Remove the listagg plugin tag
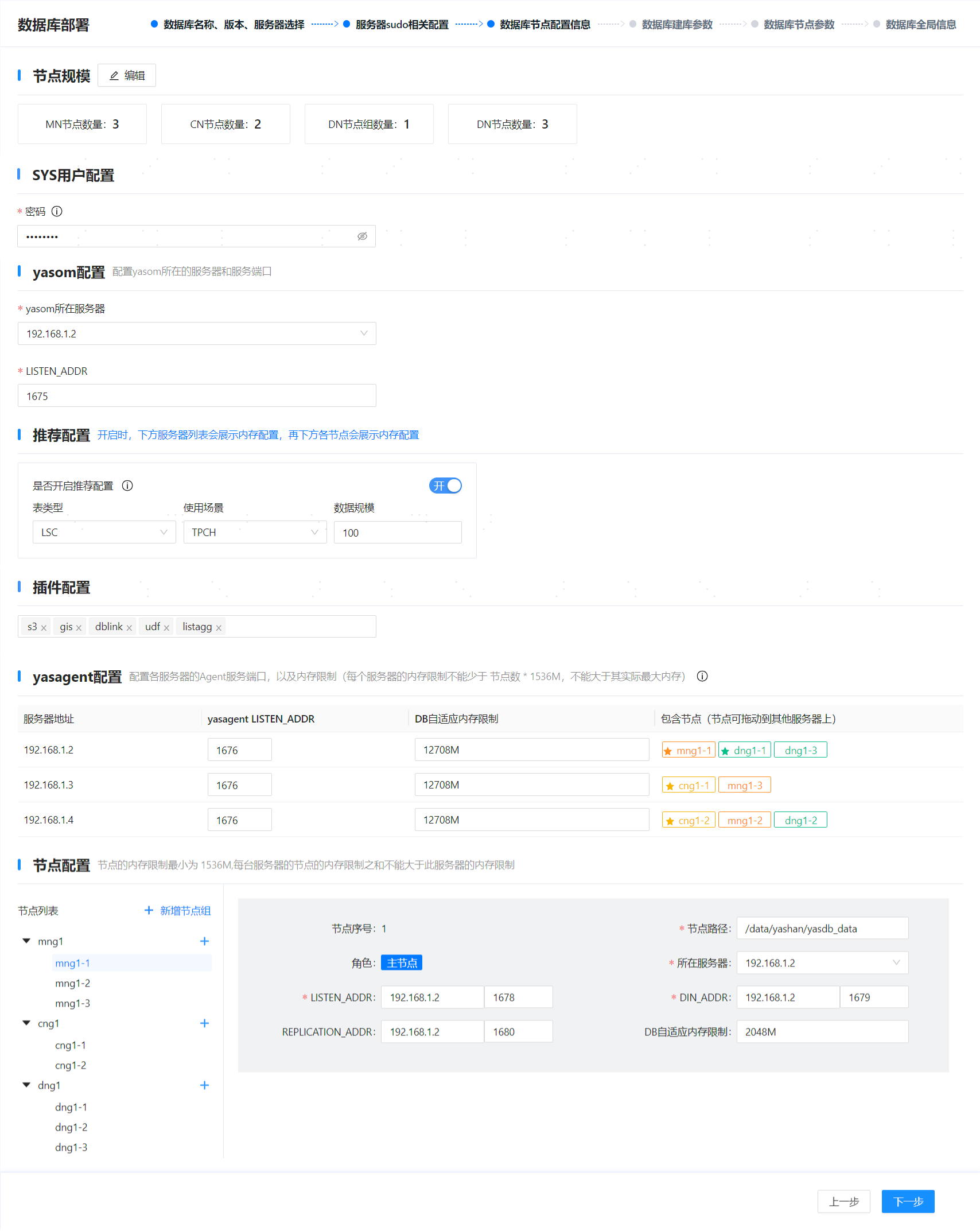Image resolution: width=980 pixels, height=1231 pixels. (219, 628)
